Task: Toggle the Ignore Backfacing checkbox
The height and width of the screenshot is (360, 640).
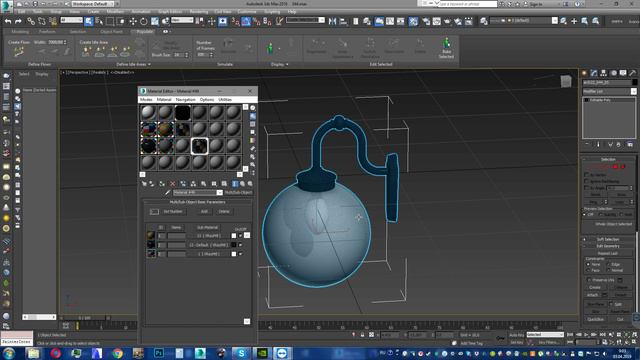Action: (587, 181)
